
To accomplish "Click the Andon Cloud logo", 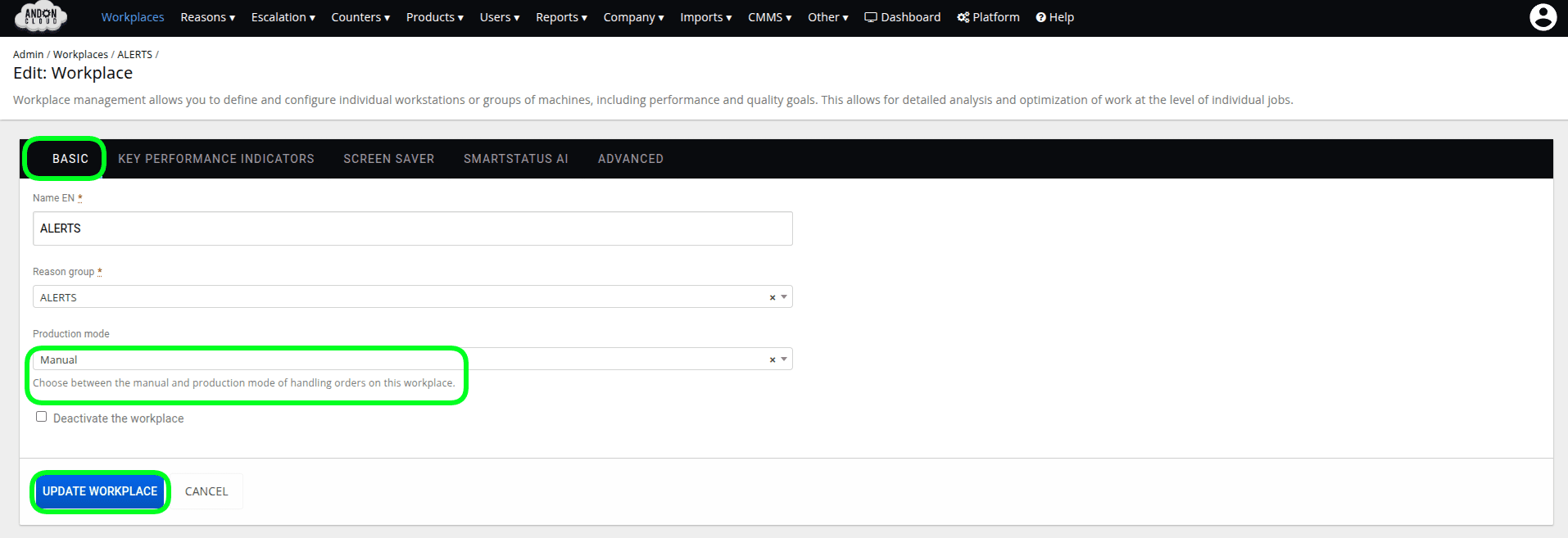I will click(41, 16).
